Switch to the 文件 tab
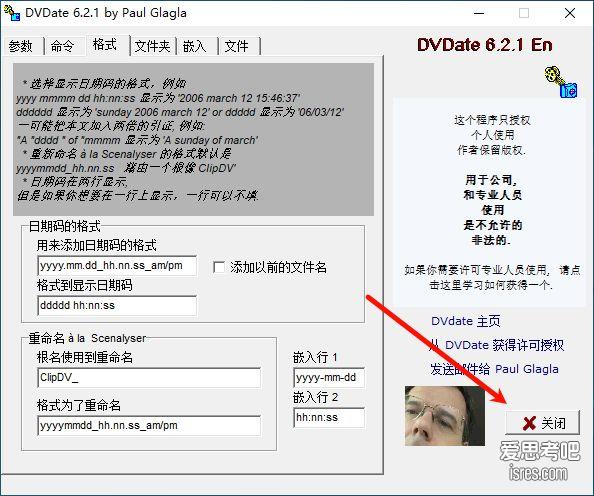The height and width of the screenshot is (496, 594). click(x=237, y=46)
